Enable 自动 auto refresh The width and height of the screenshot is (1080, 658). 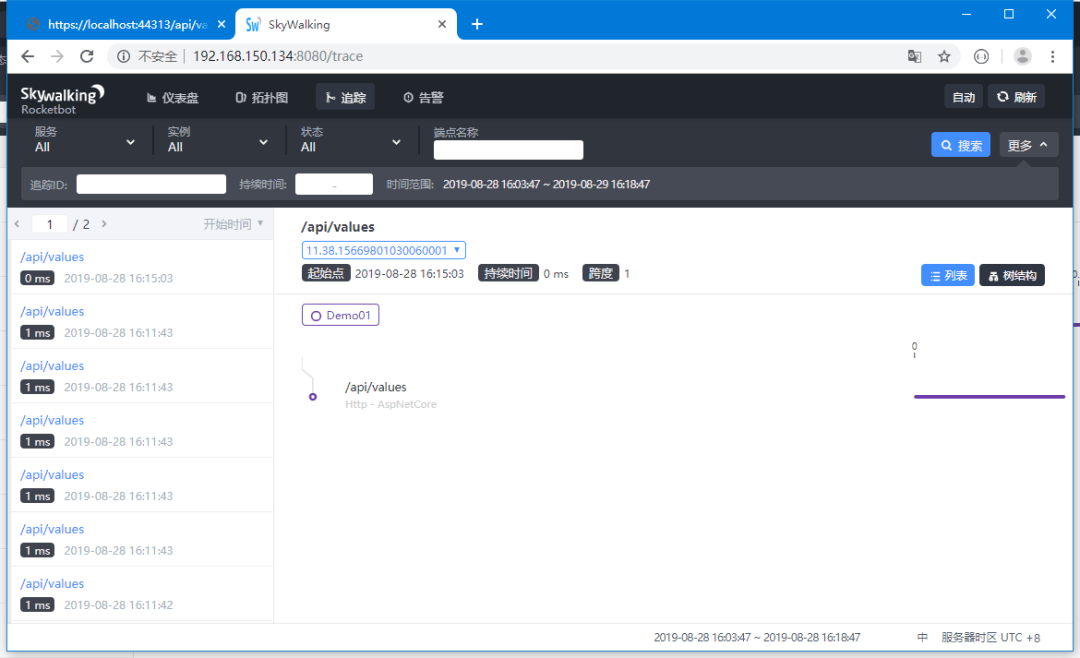[963, 96]
